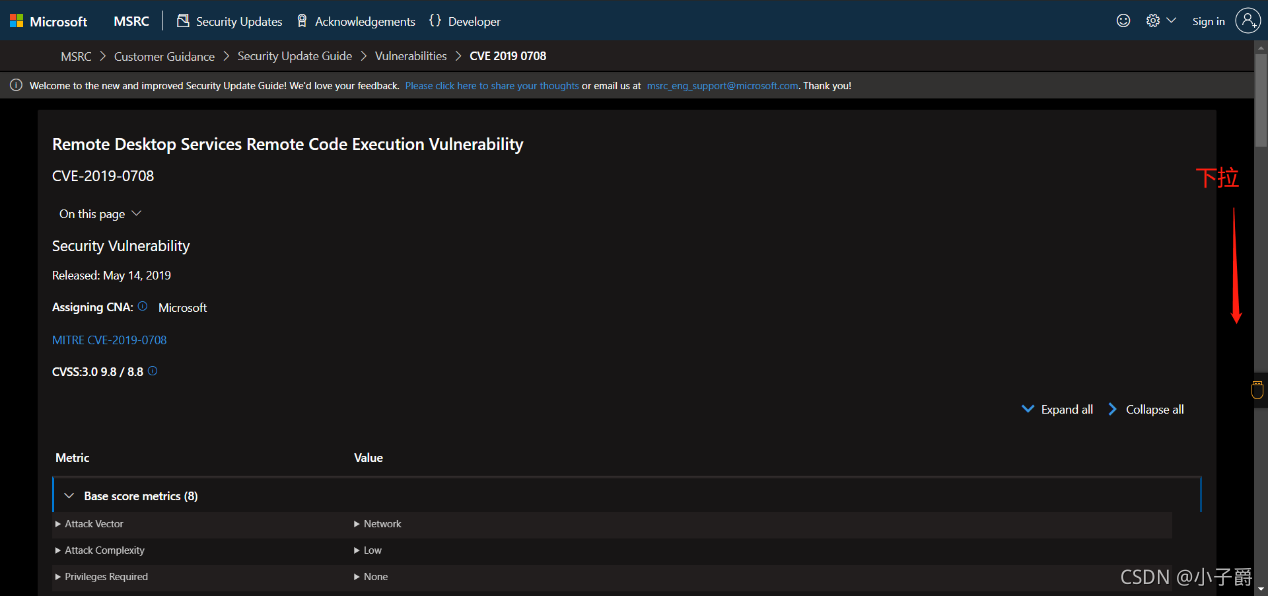Click the info icon beside Assigning CNA
The width and height of the screenshot is (1268, 596).
(143, 307)
